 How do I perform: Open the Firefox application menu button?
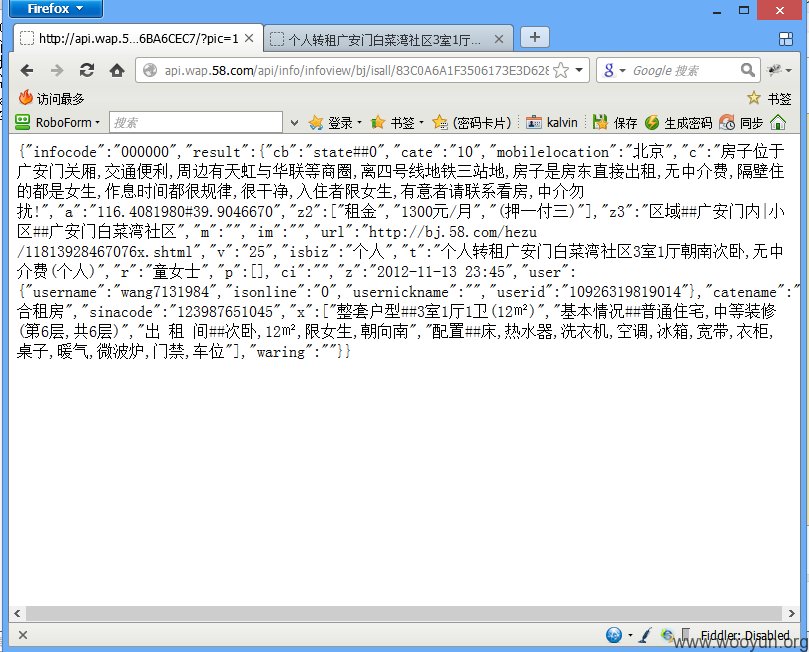tap(56, 9)
